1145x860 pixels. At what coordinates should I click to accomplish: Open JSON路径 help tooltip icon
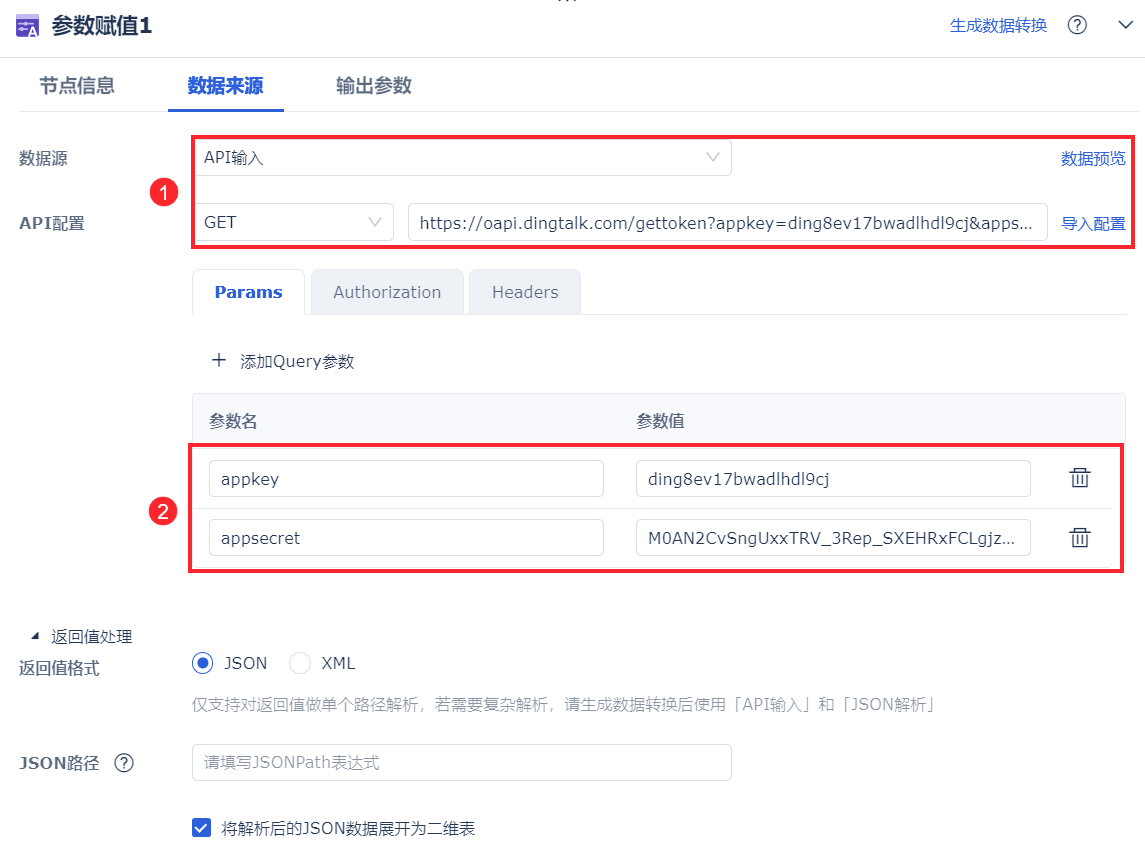[124, 763]
